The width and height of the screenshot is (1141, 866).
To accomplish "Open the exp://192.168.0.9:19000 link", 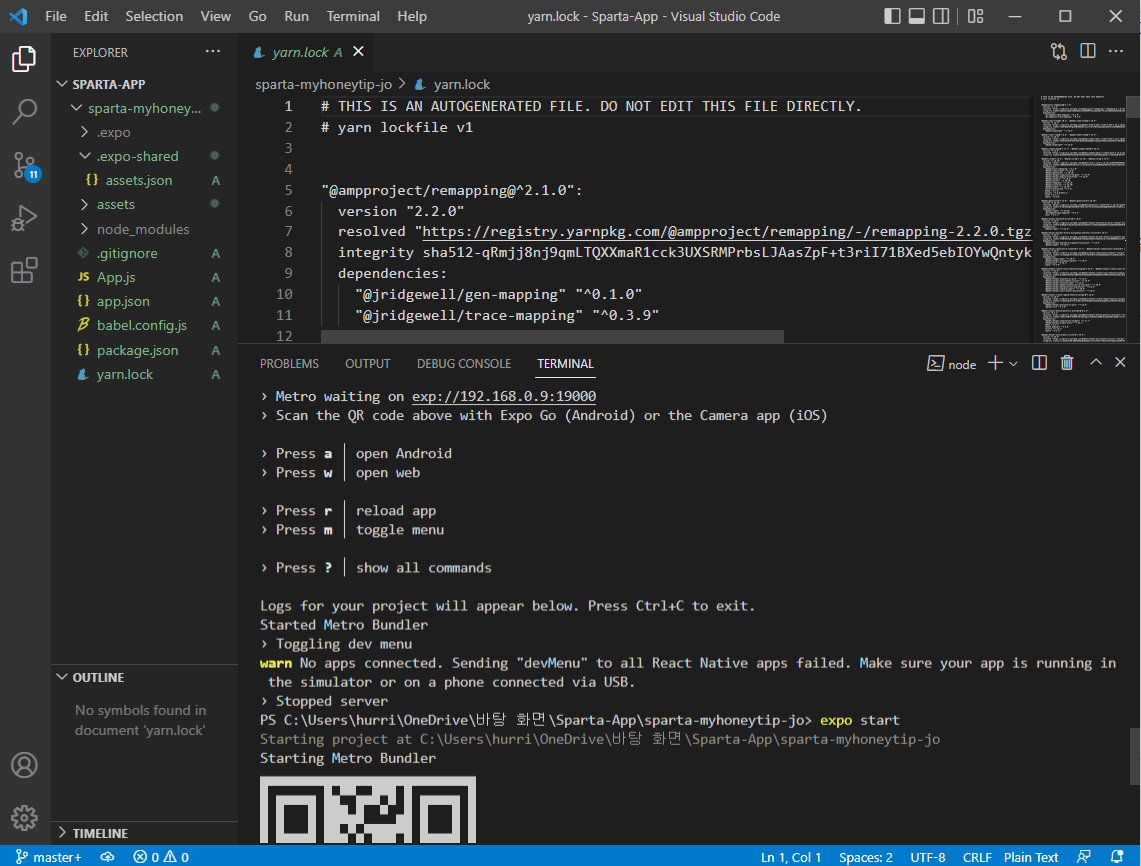I will (504, 396).
